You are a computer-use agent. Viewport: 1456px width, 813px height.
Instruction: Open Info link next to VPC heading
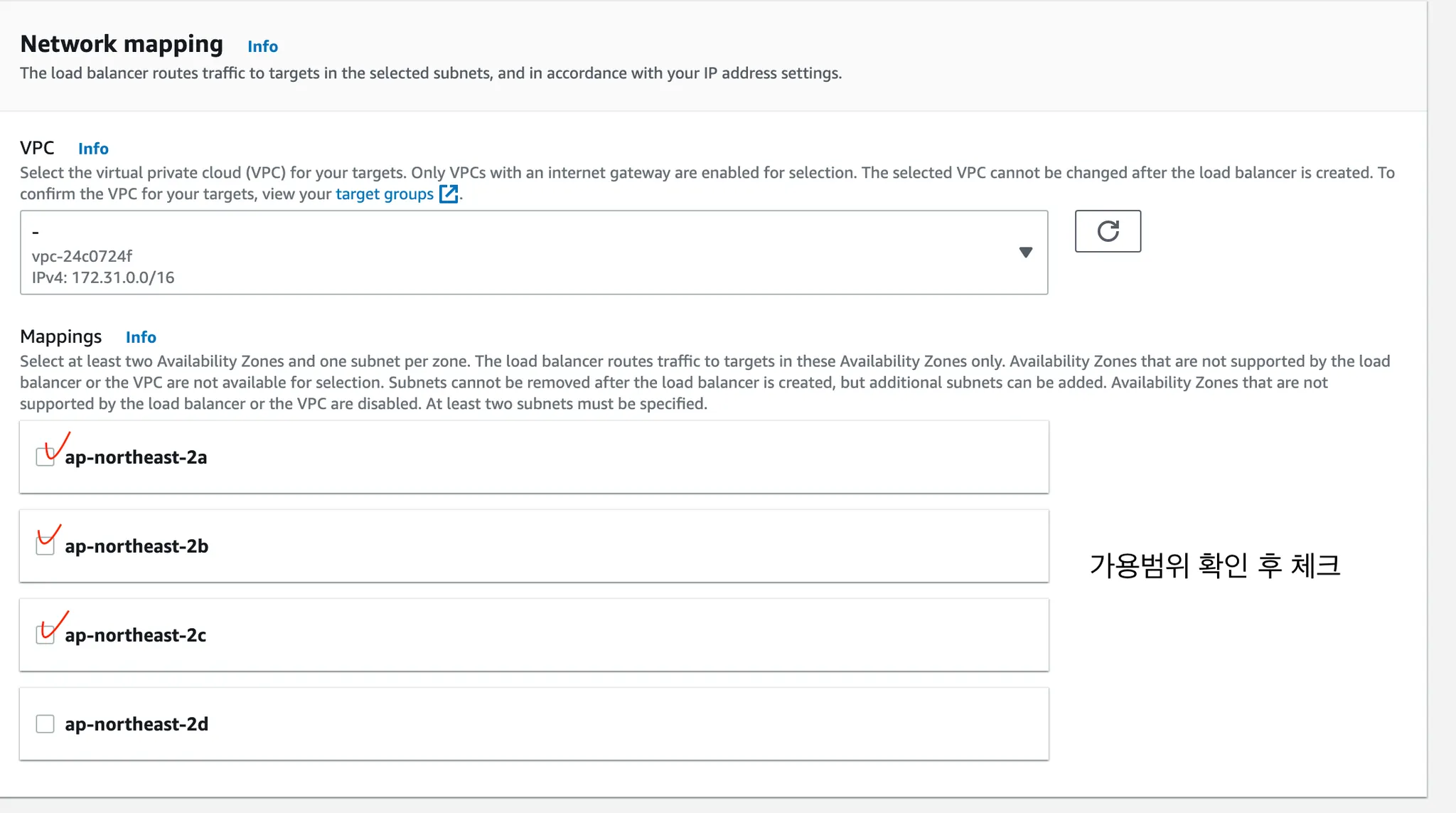(93, 149)
